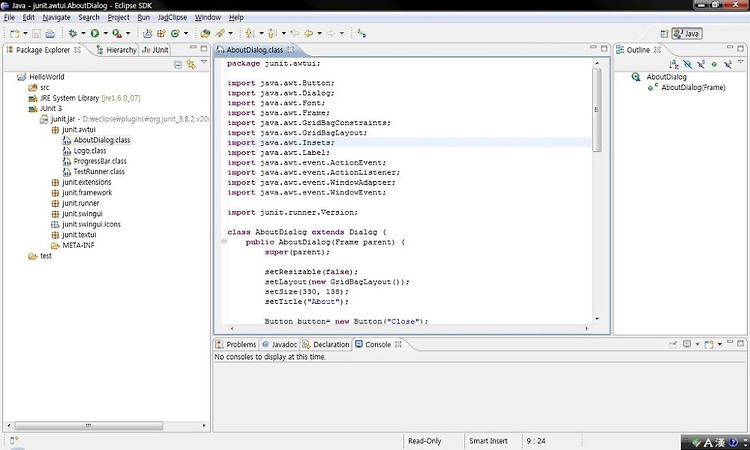This screenshot has height=450, width=750.
Task: Open the JadClipse menu
Action: click(x=172, y=17)
